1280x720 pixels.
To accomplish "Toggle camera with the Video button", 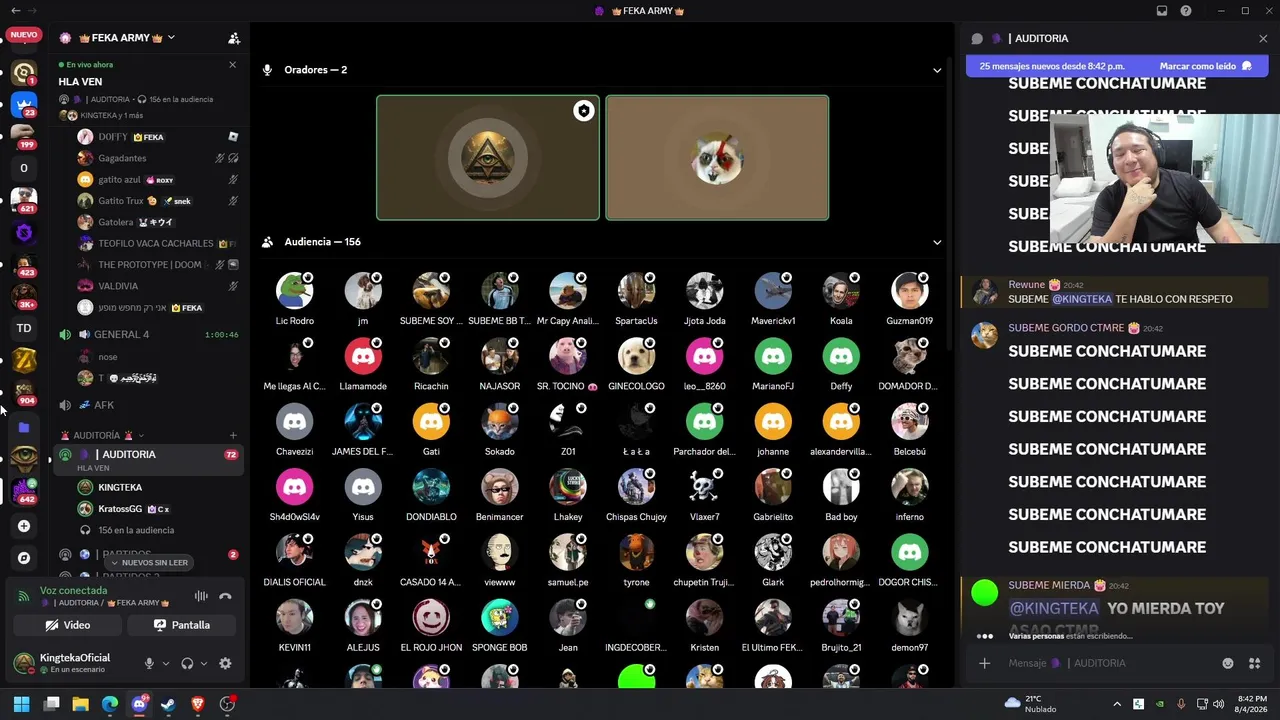I will (x=68, y=625).
